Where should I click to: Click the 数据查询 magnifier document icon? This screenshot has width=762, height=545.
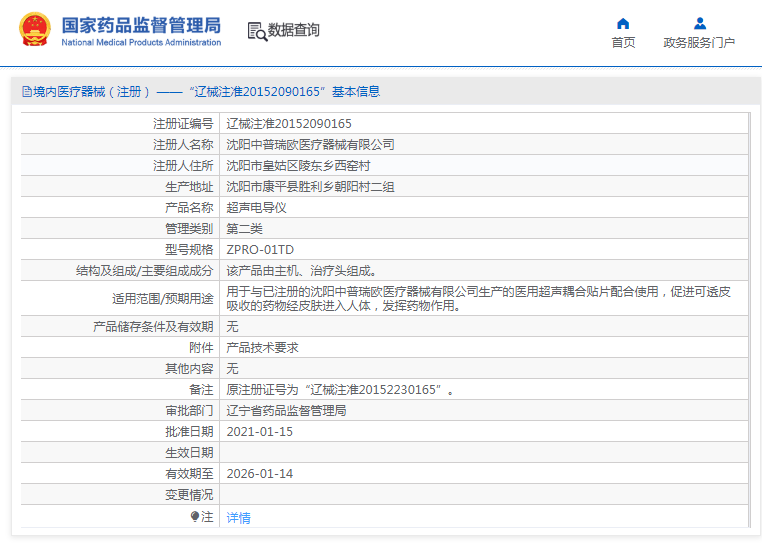tap(257, 31)
